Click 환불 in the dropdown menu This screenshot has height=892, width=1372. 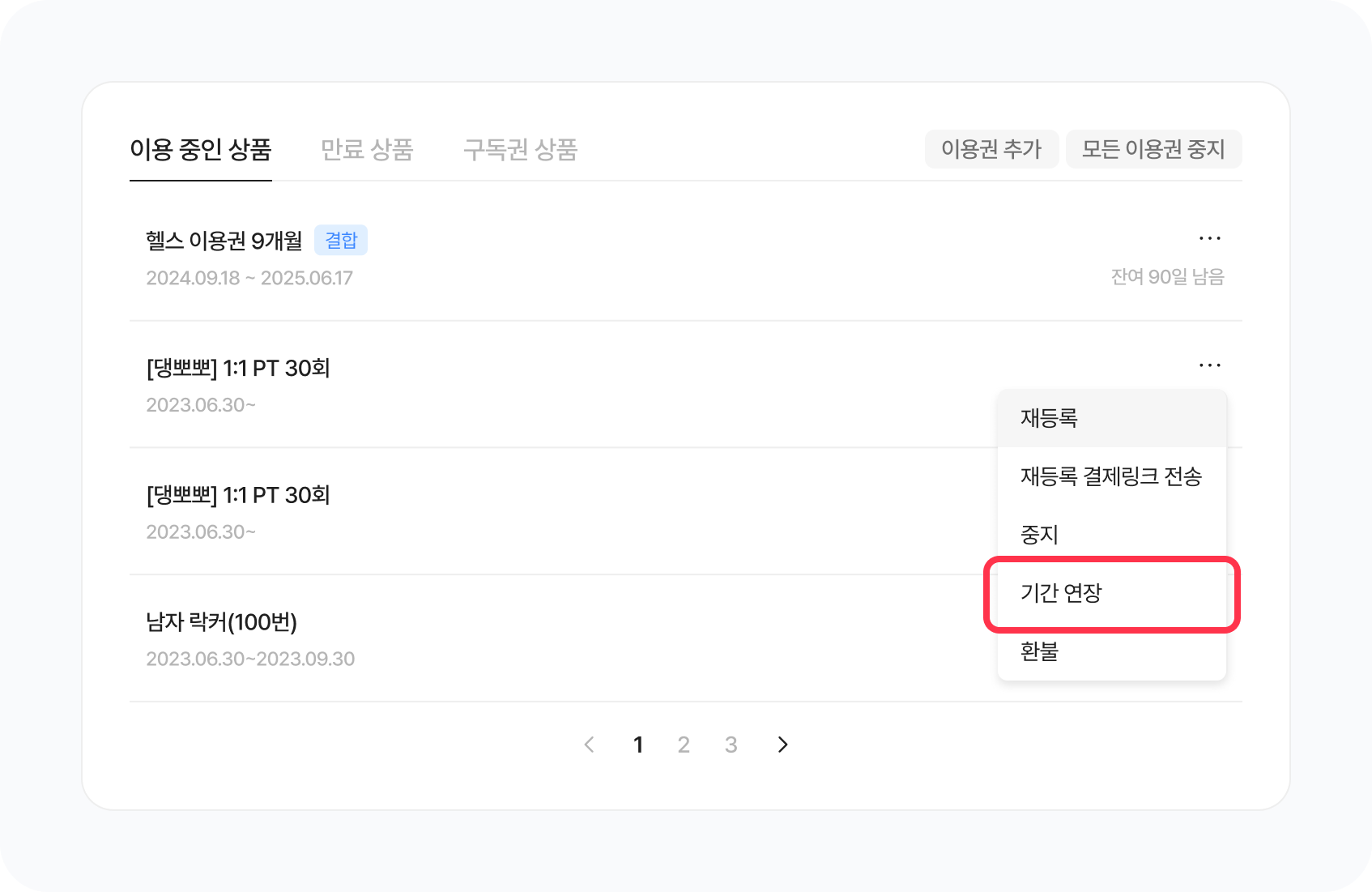1040,651
